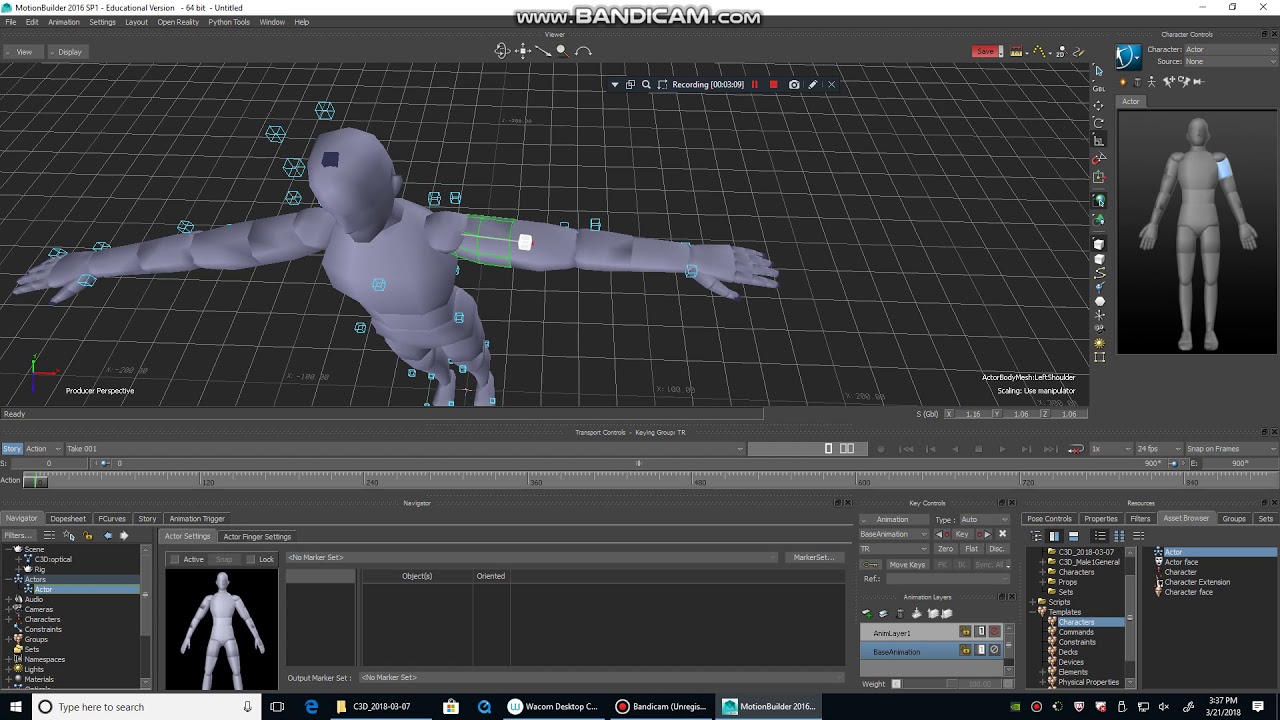
Task: Open Character Controls main menu icon
Action: click(x=1128, y=57)
